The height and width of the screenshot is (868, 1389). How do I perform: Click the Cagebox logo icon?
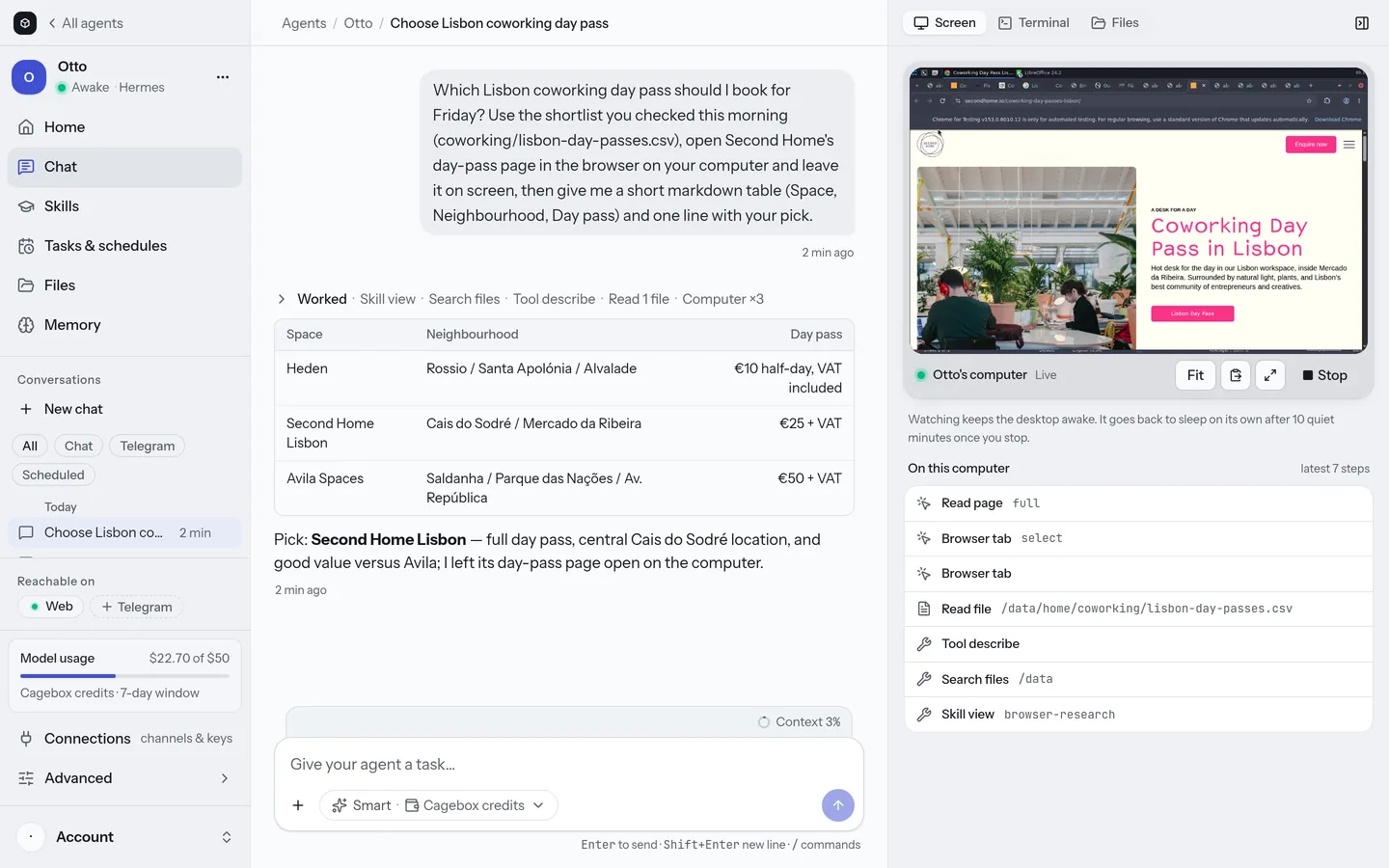coord(25,23)
